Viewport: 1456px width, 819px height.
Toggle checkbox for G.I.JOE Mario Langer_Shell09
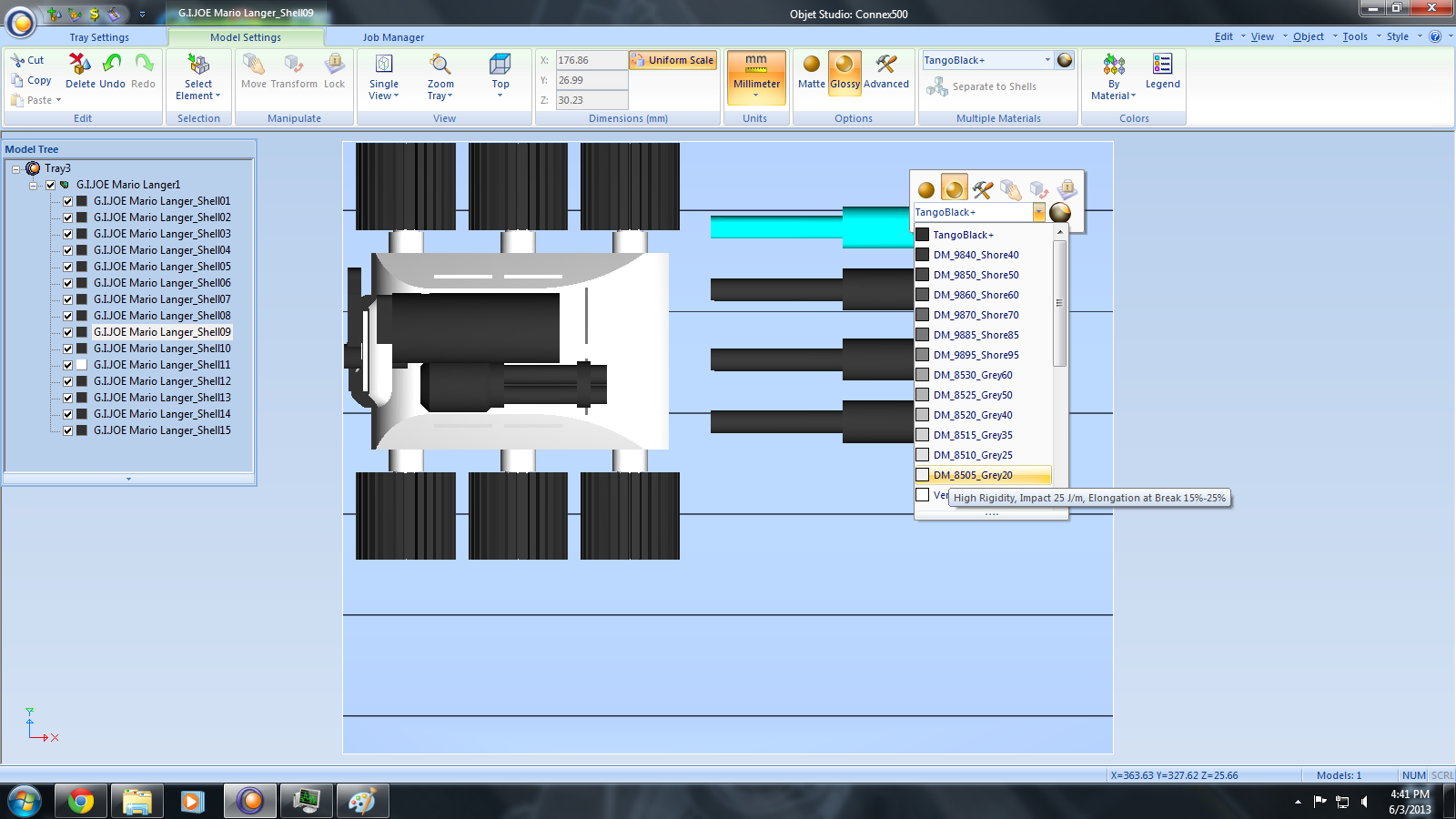point(67,332)
